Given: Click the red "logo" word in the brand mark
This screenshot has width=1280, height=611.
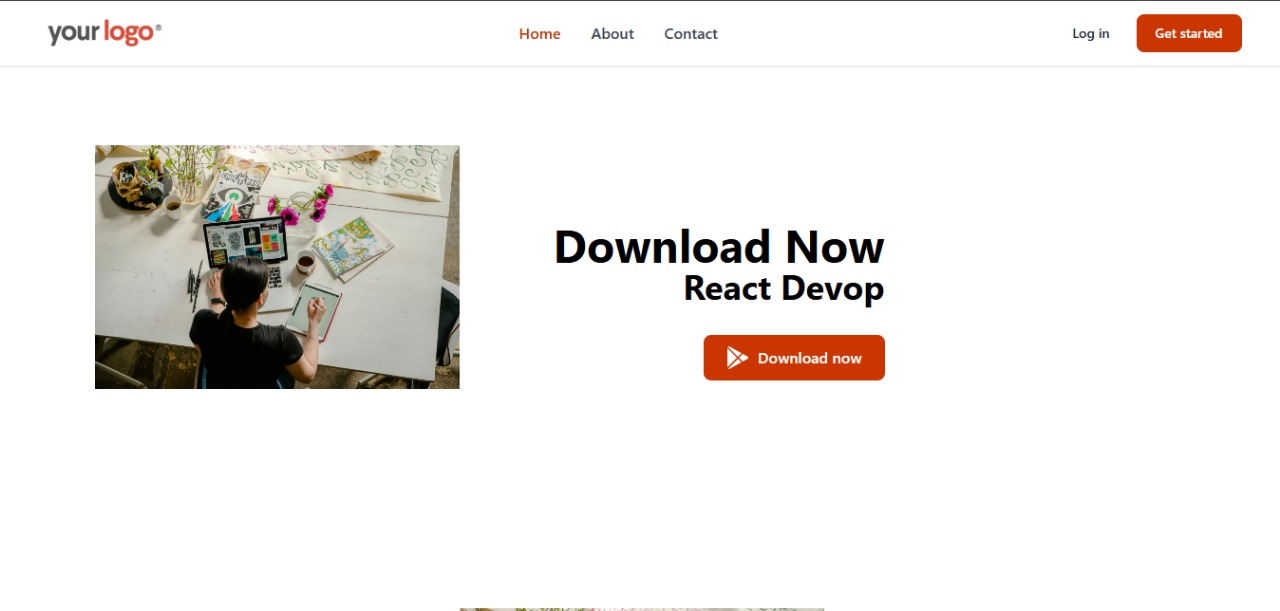Looking at the screenshot, I should coord(128,33).
